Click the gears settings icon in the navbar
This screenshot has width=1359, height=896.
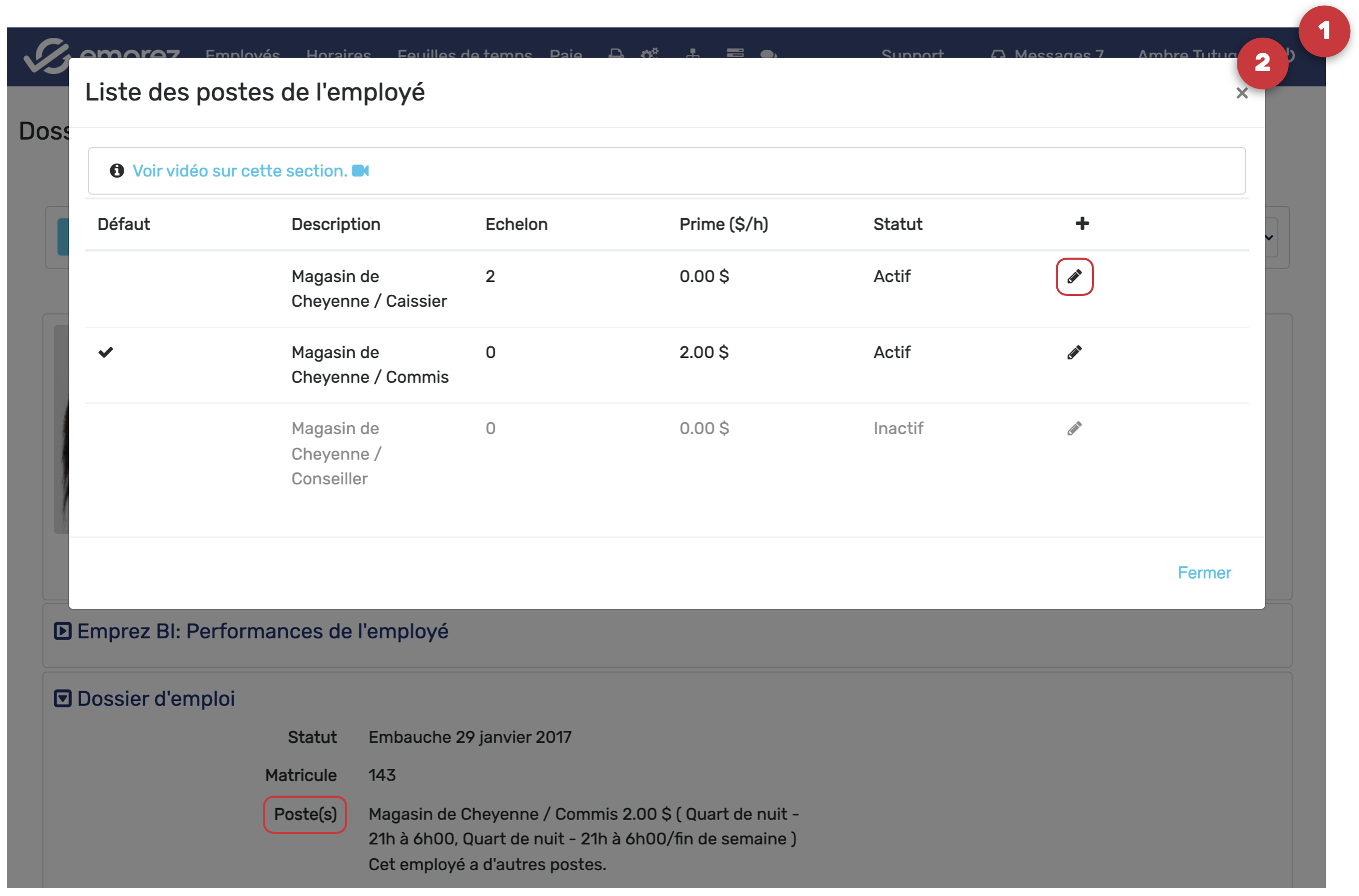pos(649,54)
